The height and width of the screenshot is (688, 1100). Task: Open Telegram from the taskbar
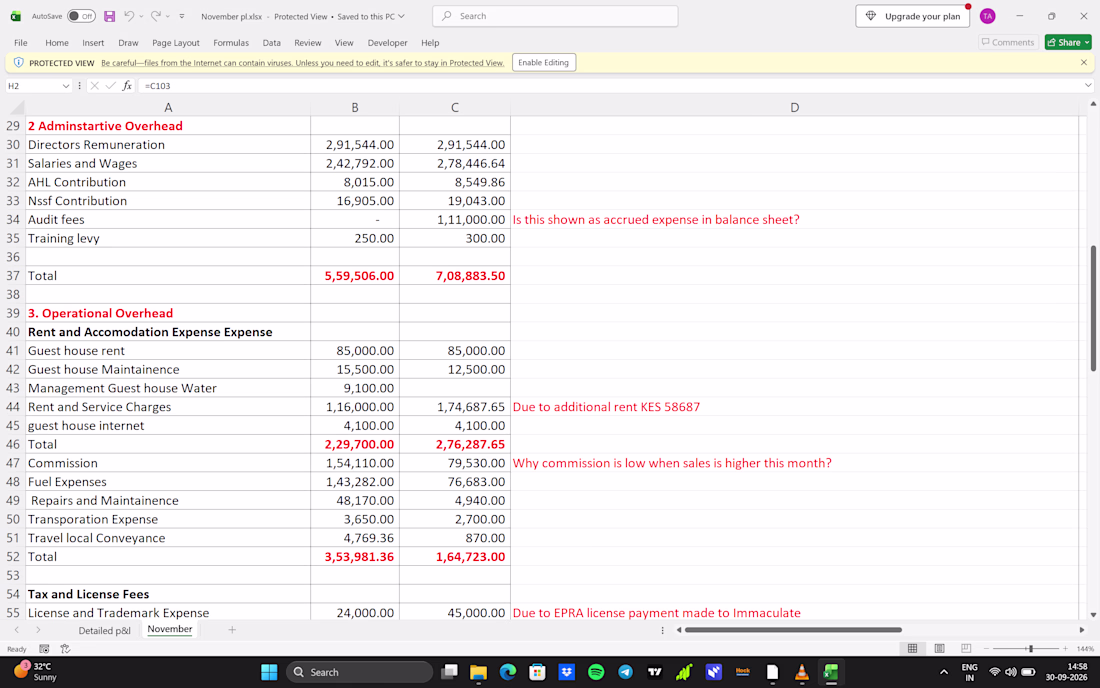[626, 673]
